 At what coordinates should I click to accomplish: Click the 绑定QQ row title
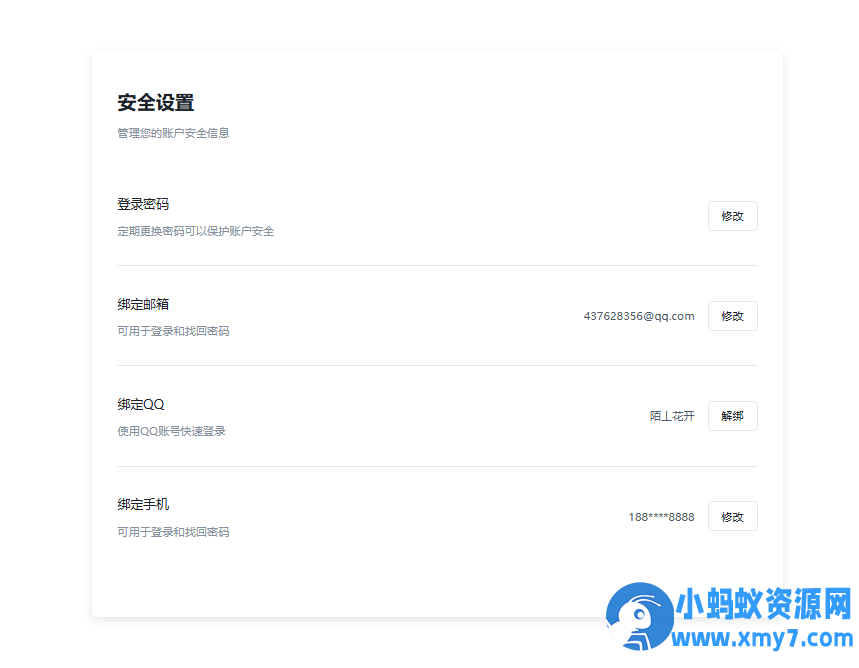pyautogui.click(x=140, y=404)
